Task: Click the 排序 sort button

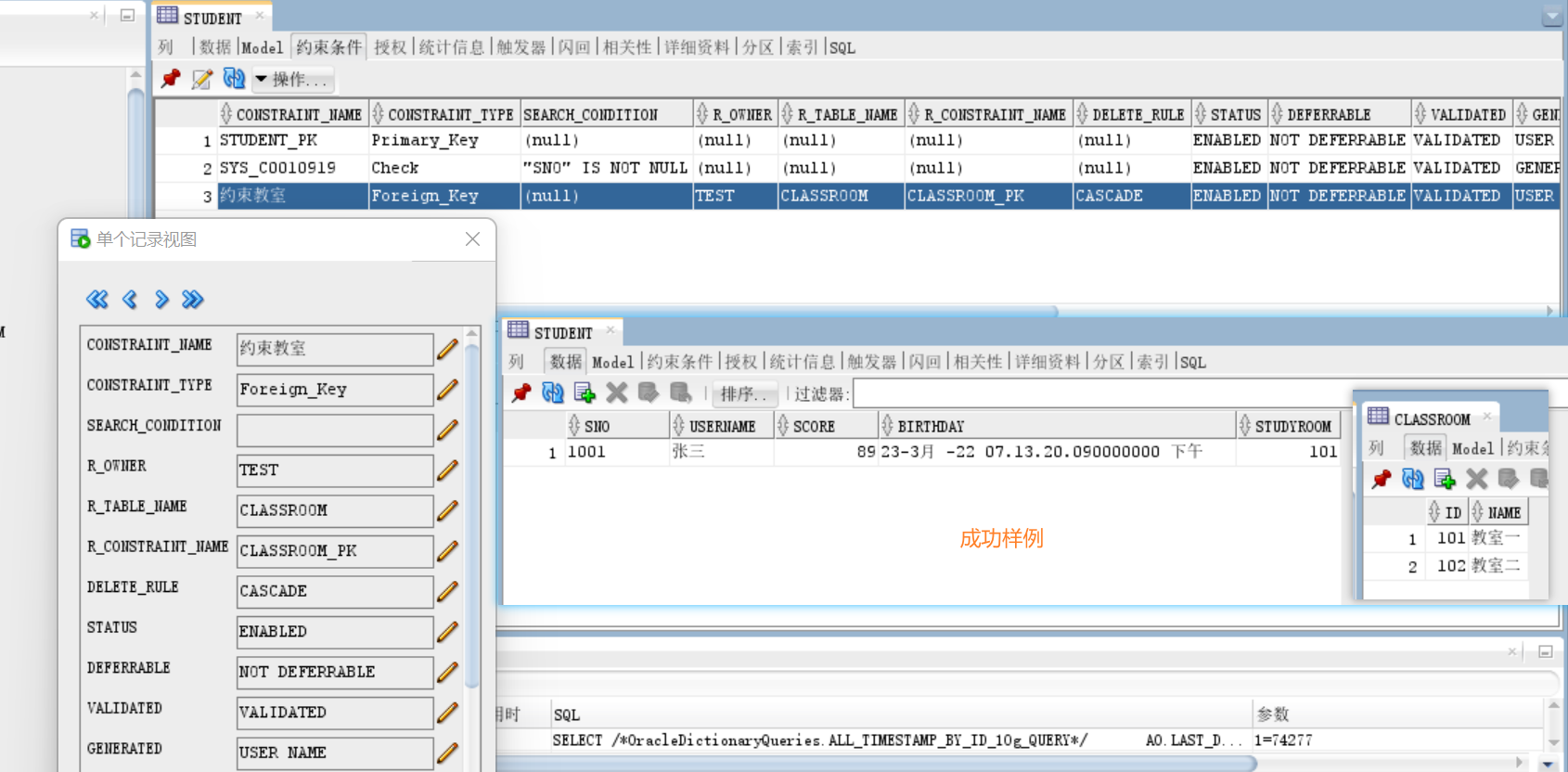Action: click(x=744, y=394)
